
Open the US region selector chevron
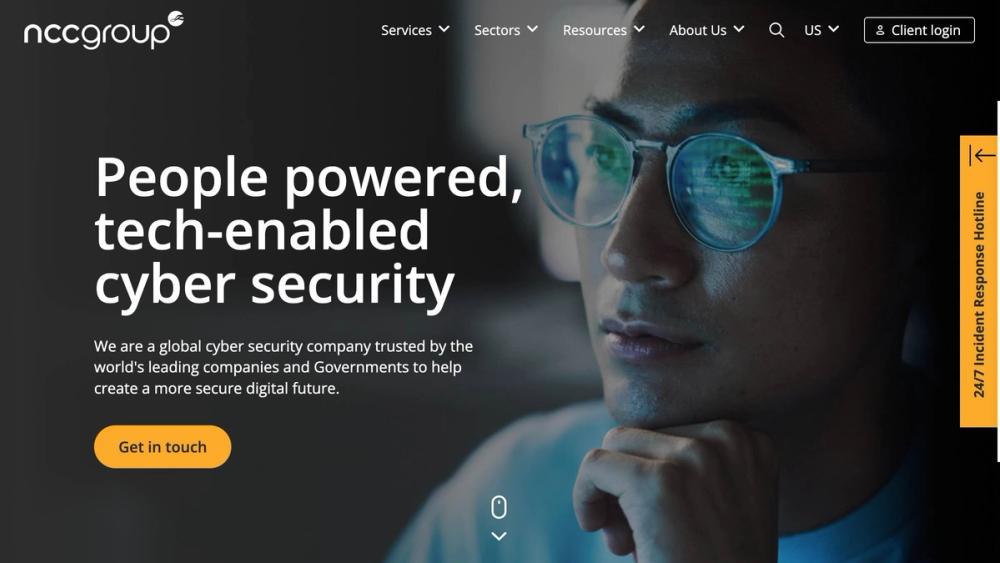[834, 29]
